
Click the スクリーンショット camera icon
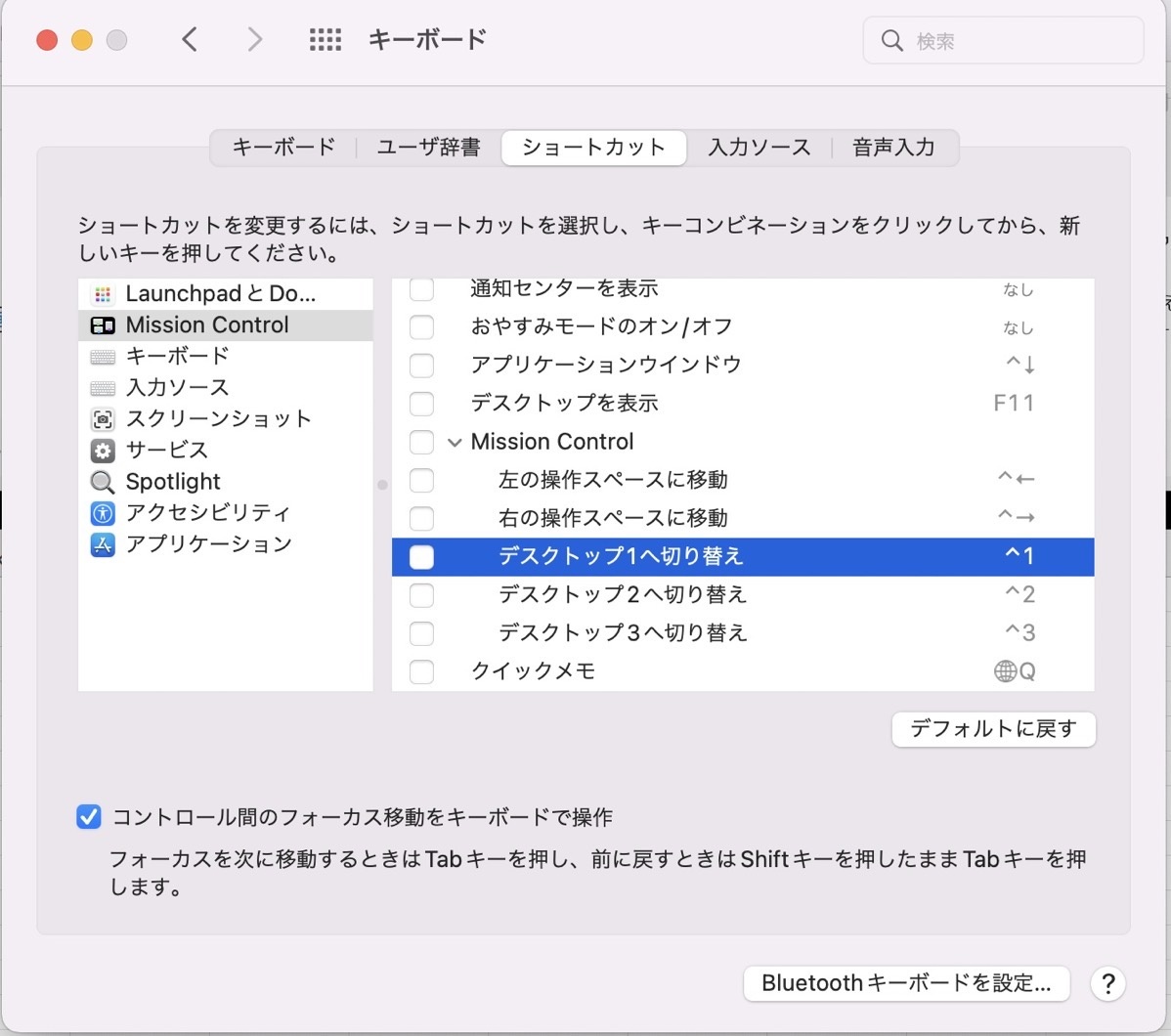(103, 419)
